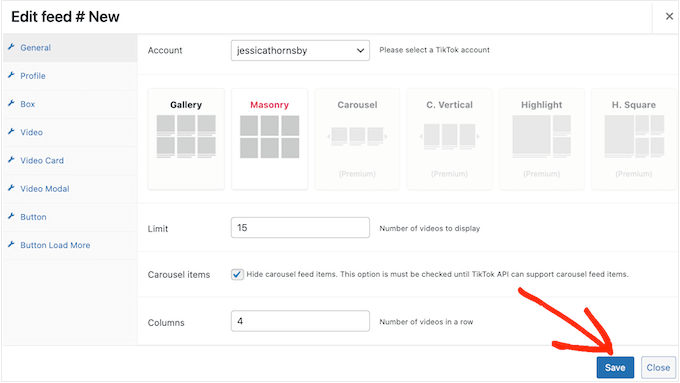
Task: Select the Highlight layout tile
Action: 542,139
